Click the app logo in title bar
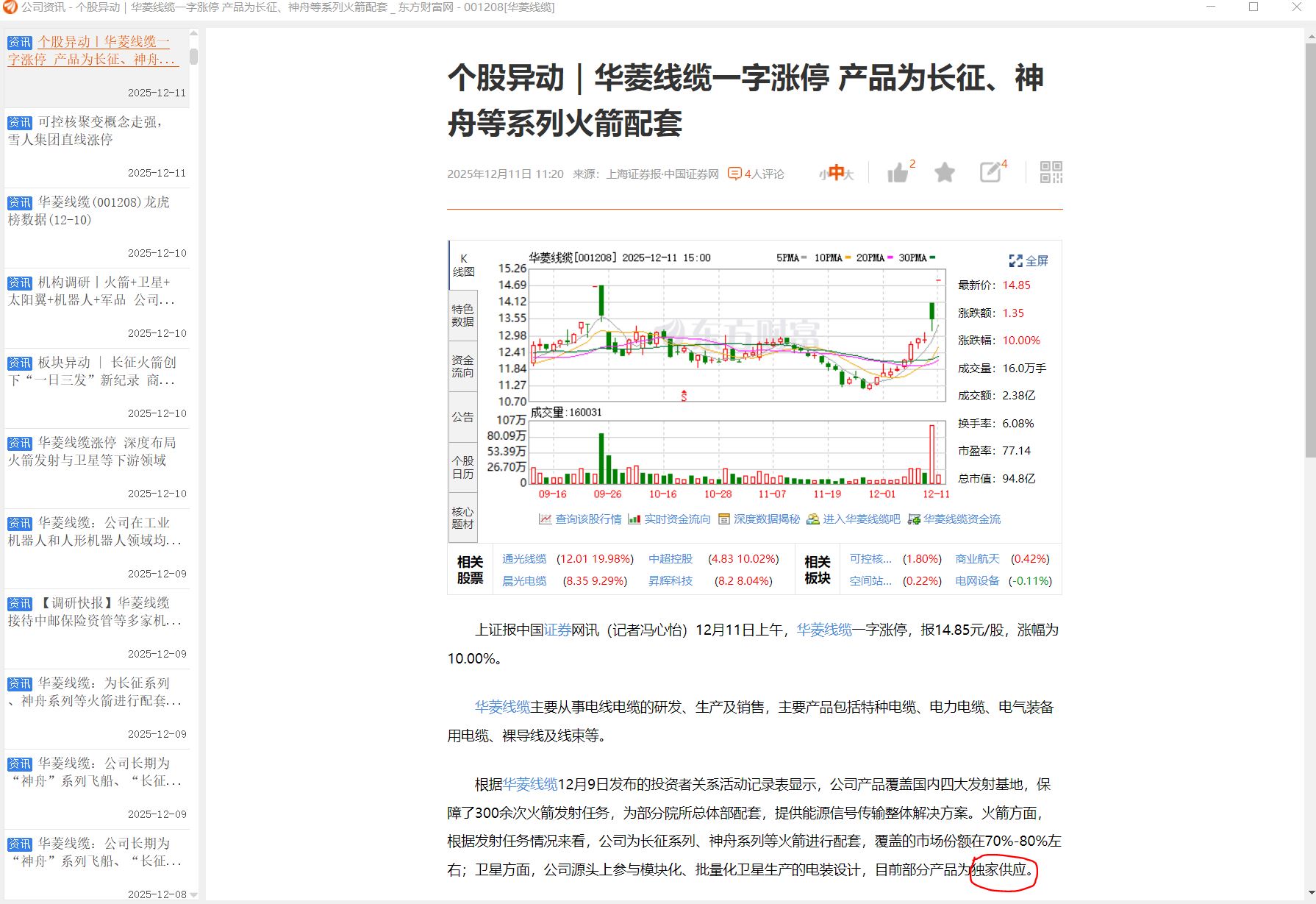 coord(10,7)
